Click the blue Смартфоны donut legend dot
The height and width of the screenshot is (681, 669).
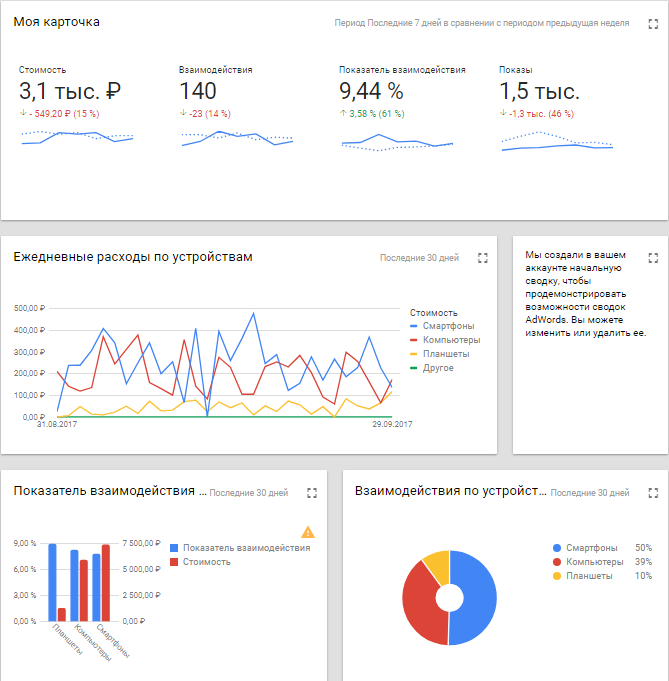tap(557, 548)
